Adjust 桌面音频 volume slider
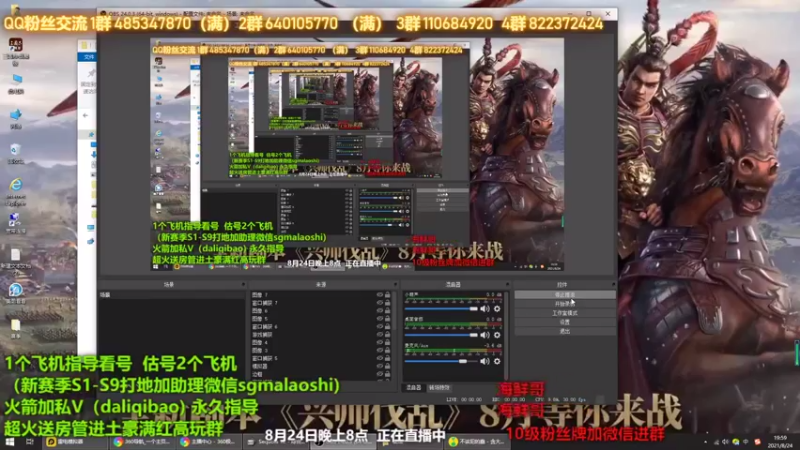 click(x=441, y=335)
